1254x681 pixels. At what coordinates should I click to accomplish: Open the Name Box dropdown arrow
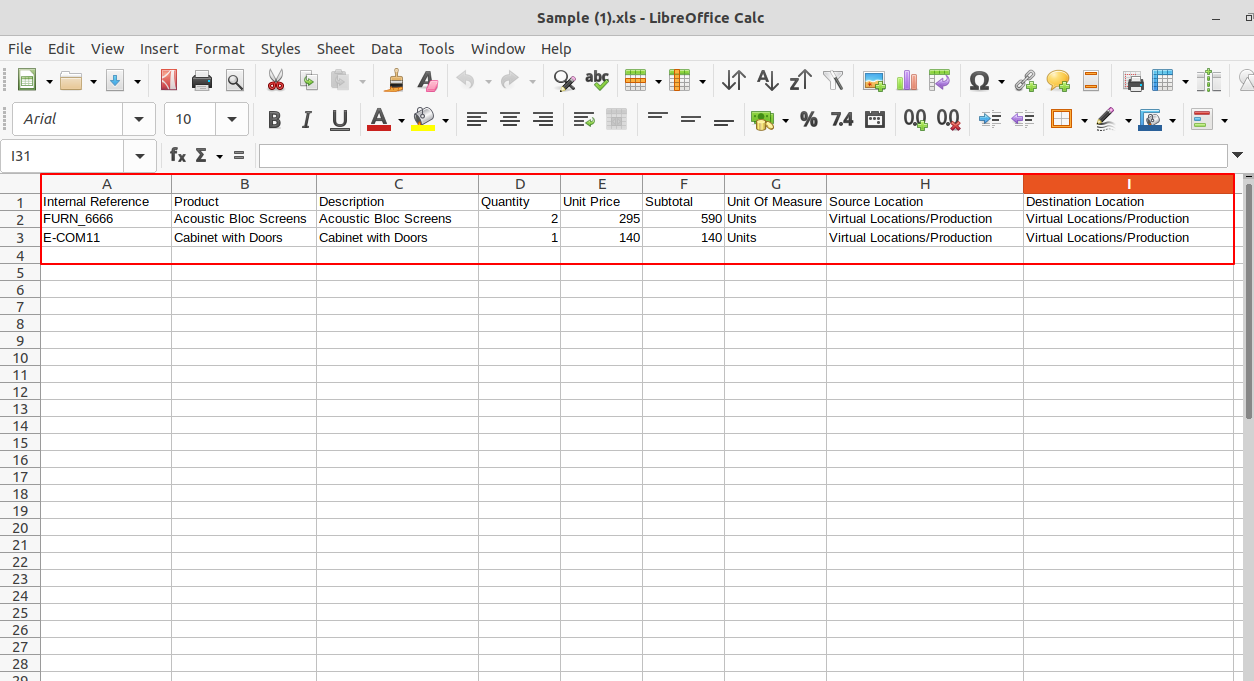pos(139,156)
